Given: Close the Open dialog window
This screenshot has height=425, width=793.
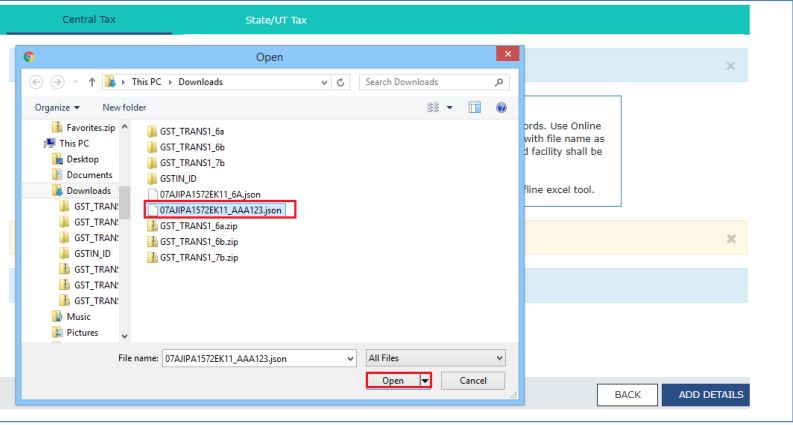Looking at the screenshot, I should tap(508, 54).
